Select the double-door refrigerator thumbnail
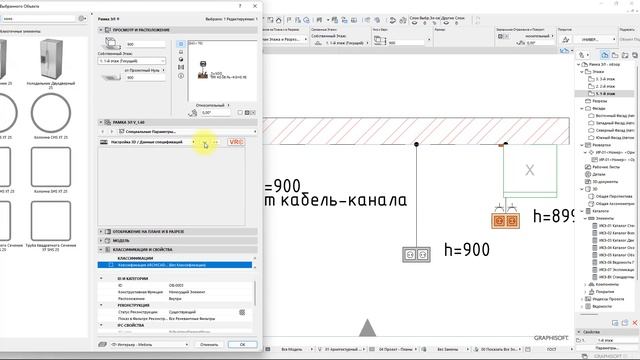Screen dimensions: 640x360 click(x=51, y=59)
